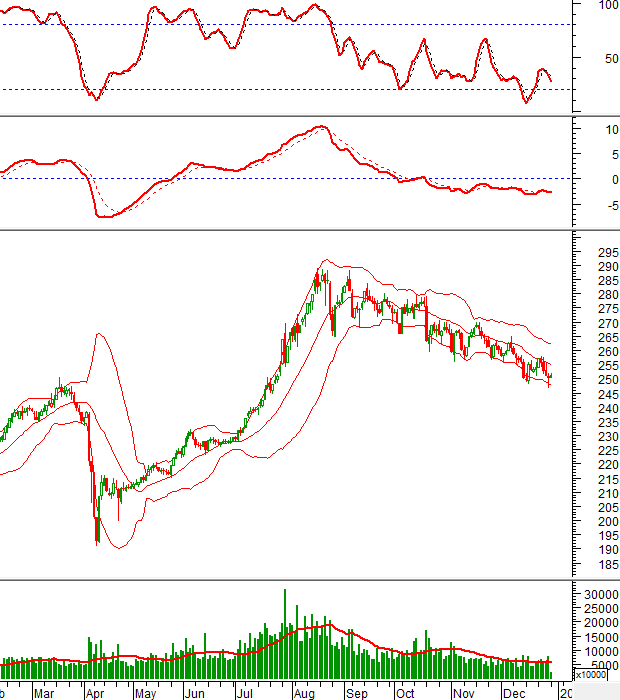The image size is (620, 700).
Task: Click the -5 label on MACD axis
Action: [x=604, y=204]
